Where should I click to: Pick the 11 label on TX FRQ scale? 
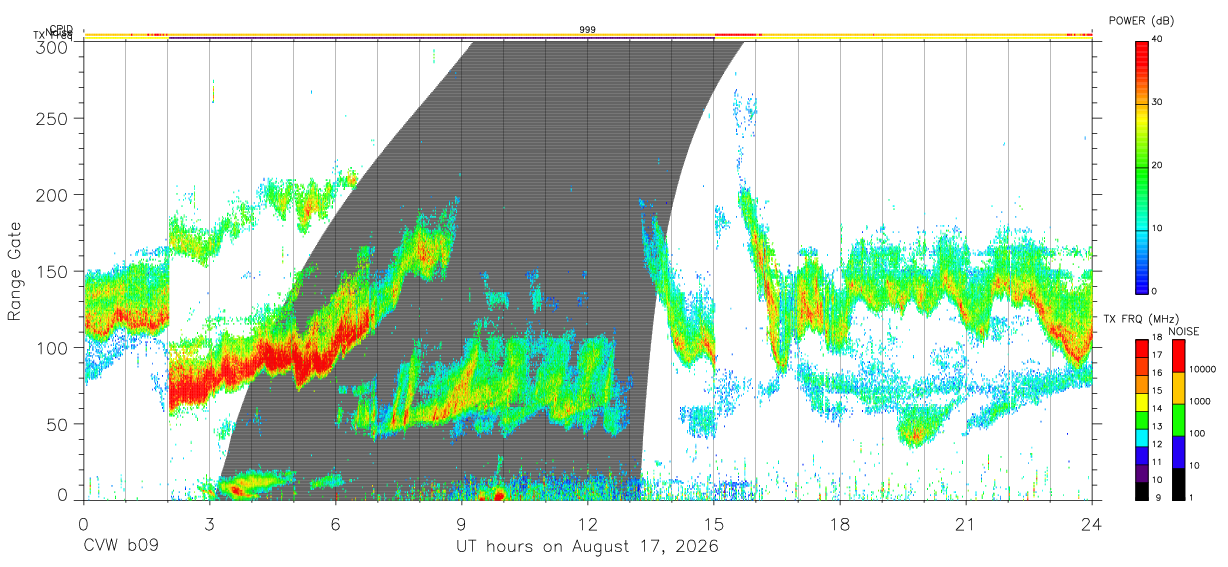point(1157,462)
